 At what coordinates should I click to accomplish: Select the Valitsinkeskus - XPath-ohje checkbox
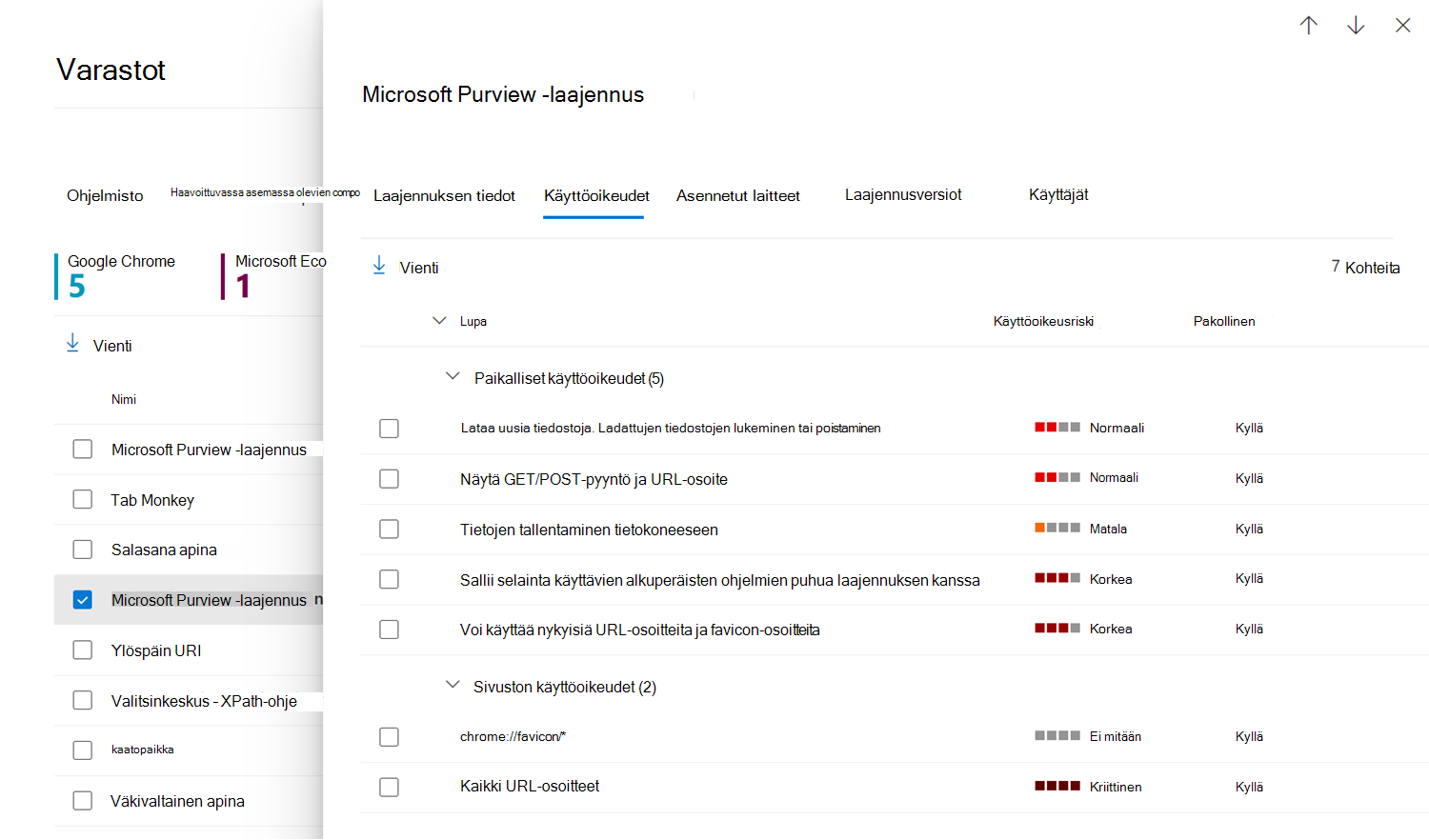pos(83,701)
